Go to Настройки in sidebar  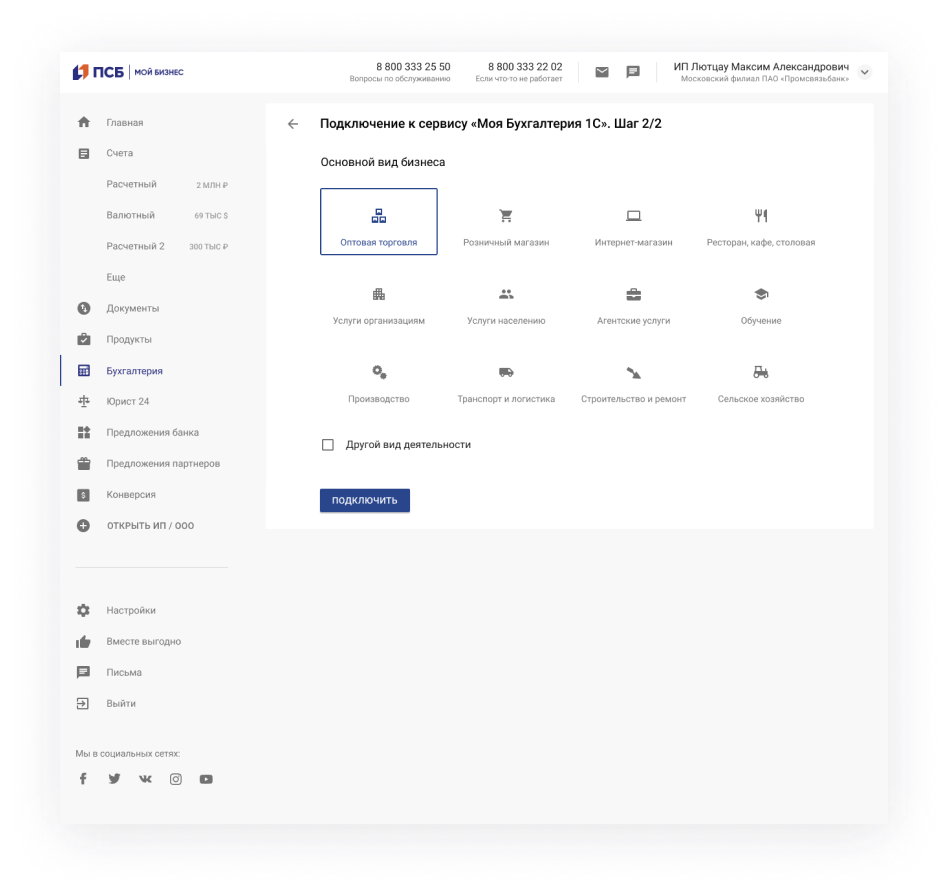click(x=130, y=610)
